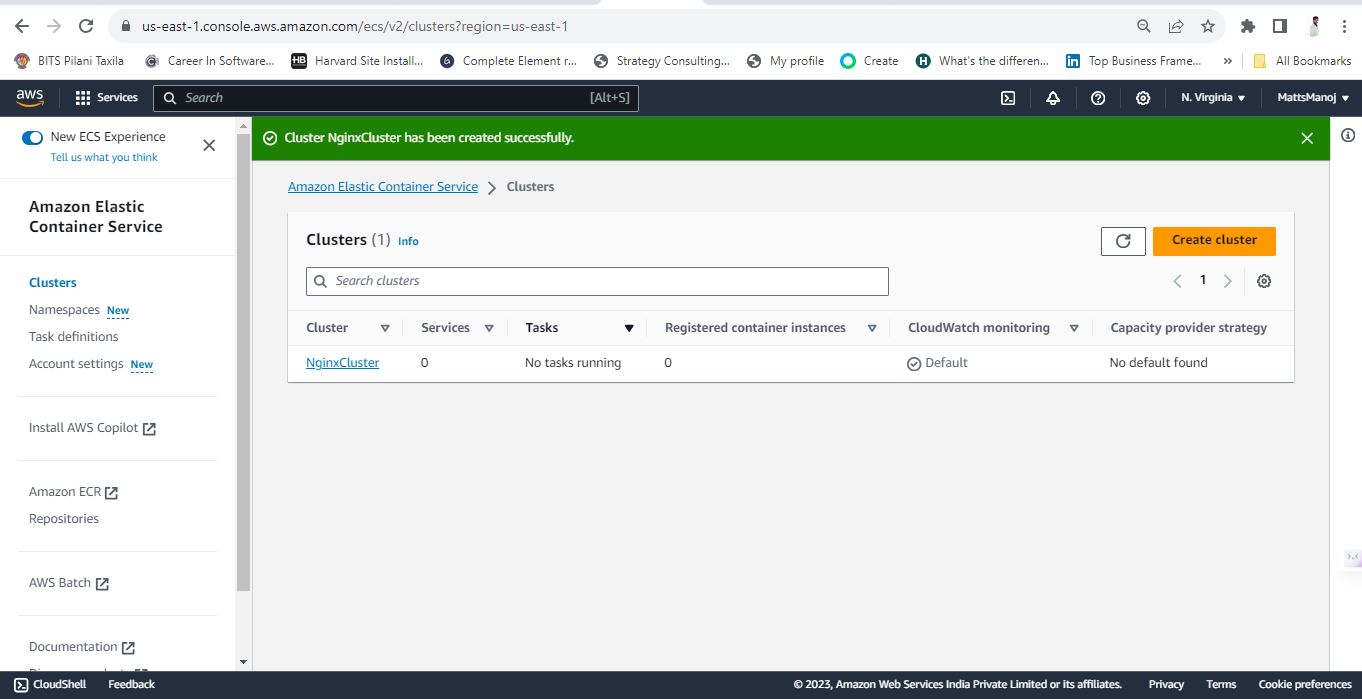
Task: Click the Create cluster button
Action: (1214, 240)
